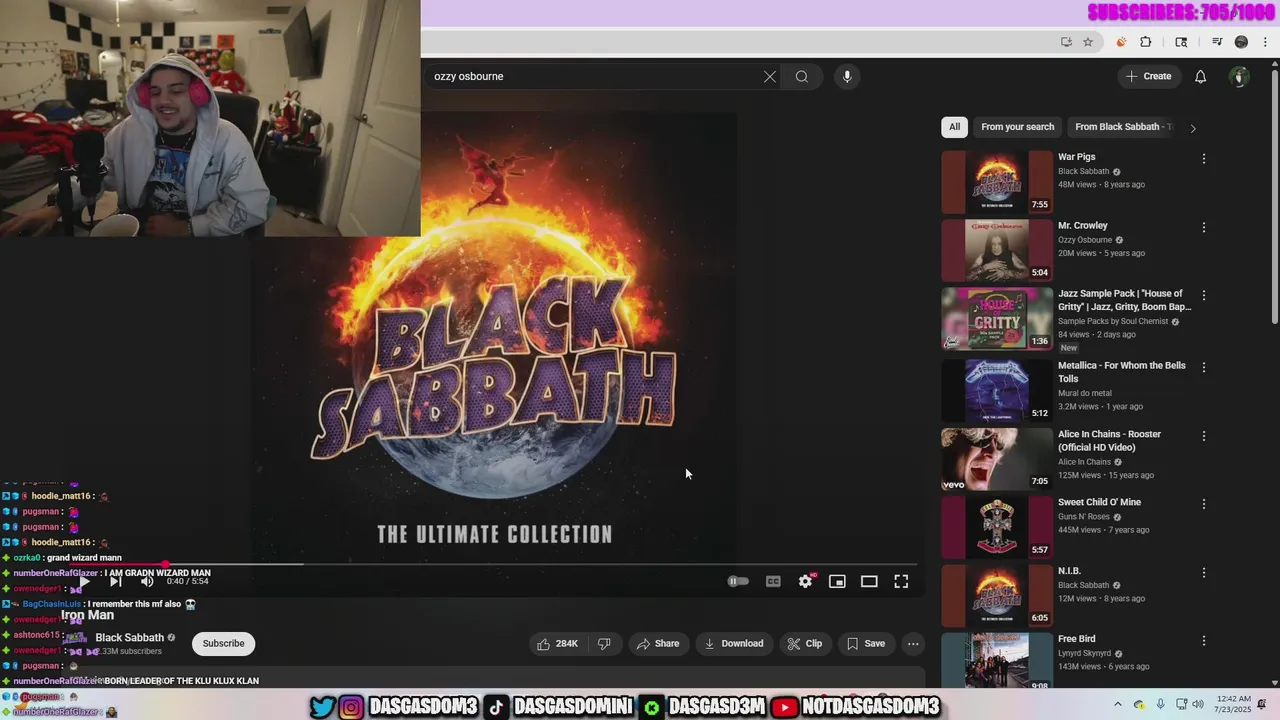Open the Mr. Crowley thumbnail
The height and width of the screenshot is (720, 1280).
pyautogui.click(x=997, y=250)
